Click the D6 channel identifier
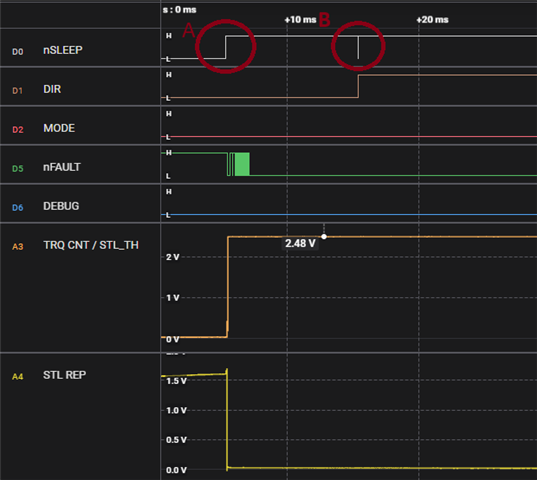Screen dimensions: 537x480 18,208
